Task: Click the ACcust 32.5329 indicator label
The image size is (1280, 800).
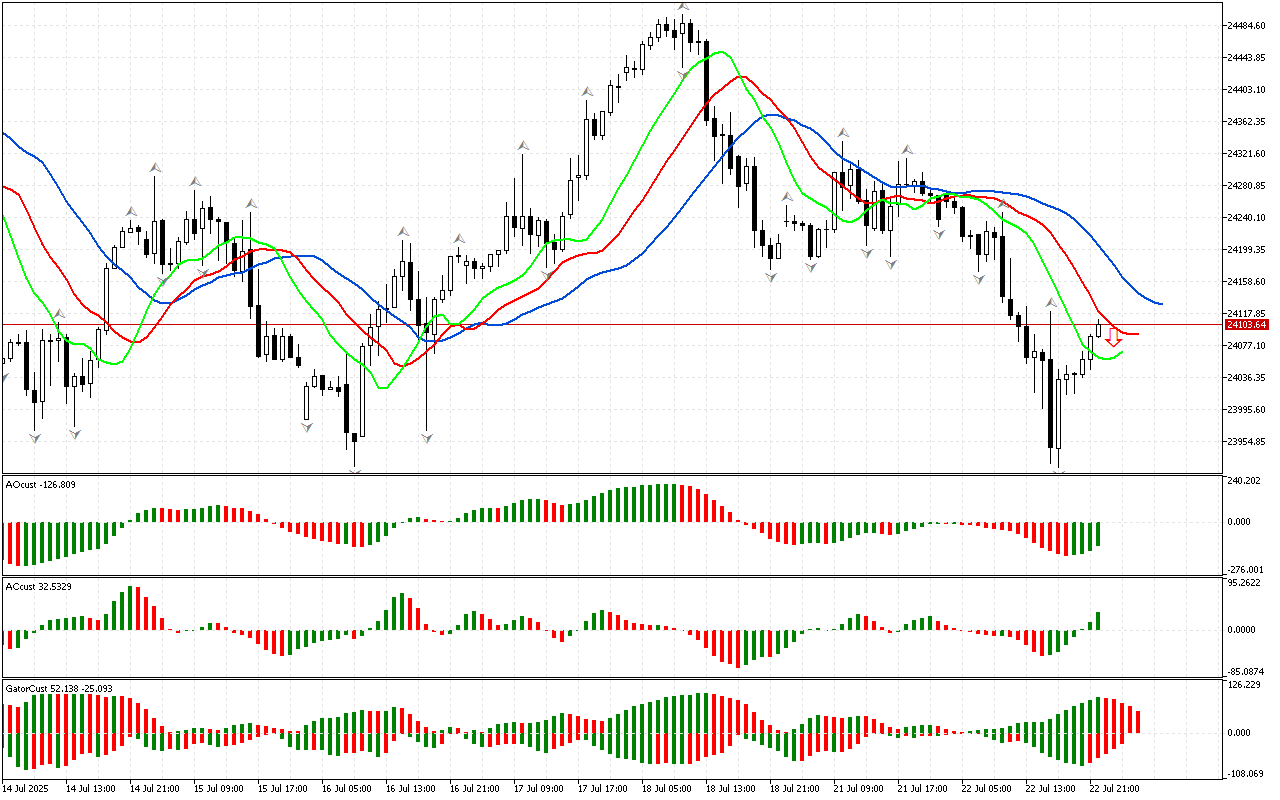Action: tap(40, 585)
